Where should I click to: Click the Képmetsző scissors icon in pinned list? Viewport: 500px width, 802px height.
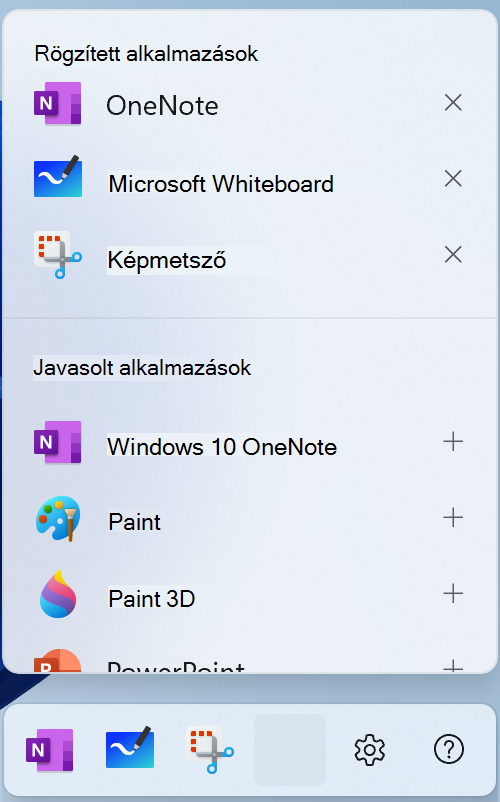pyautogui.click(x=58, y=255)
